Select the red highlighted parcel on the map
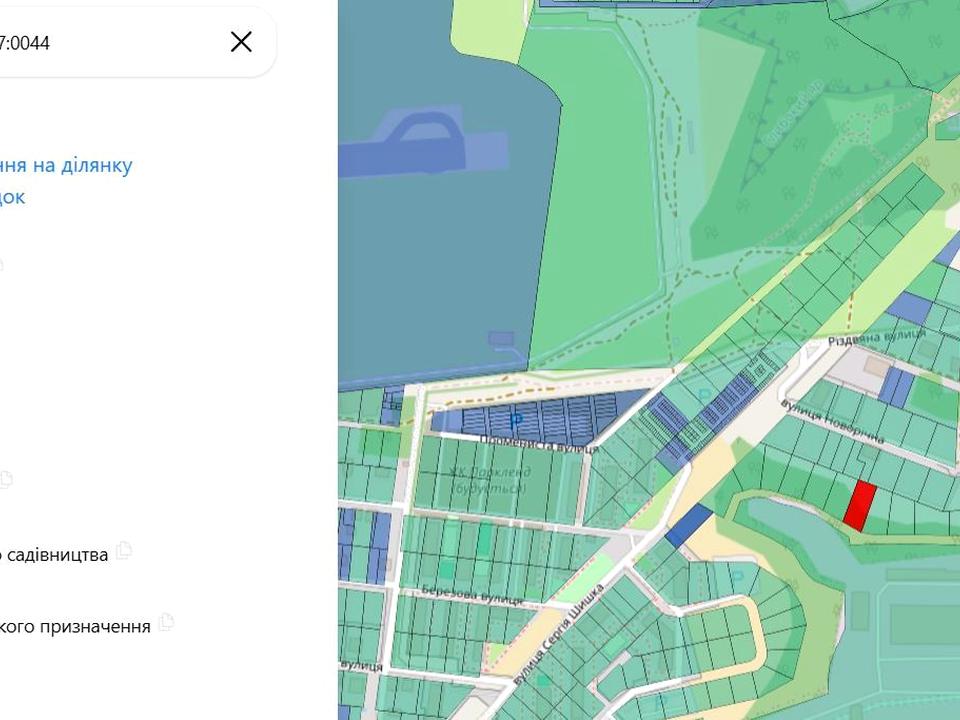 pos(859,505)
